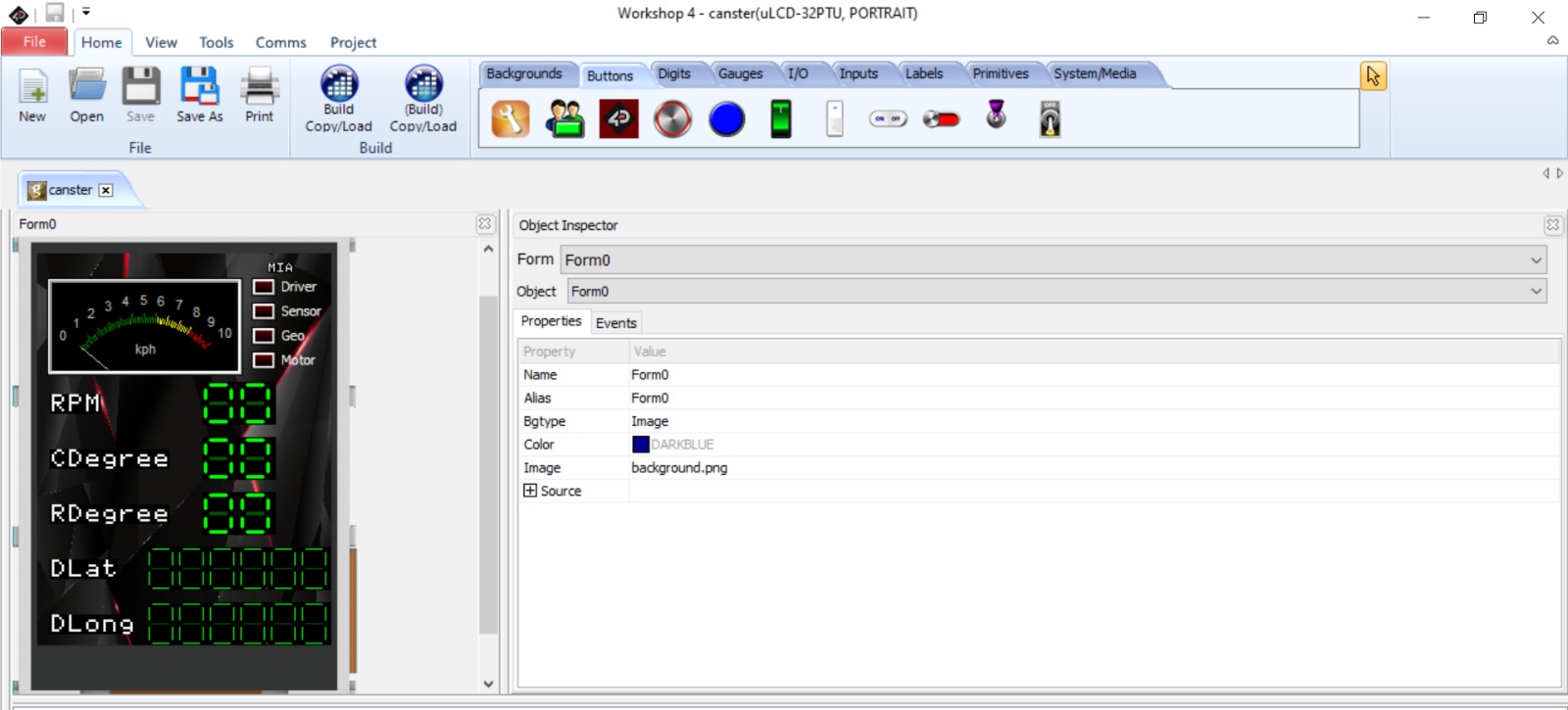Select the user button widget with people

coord(565,119)
